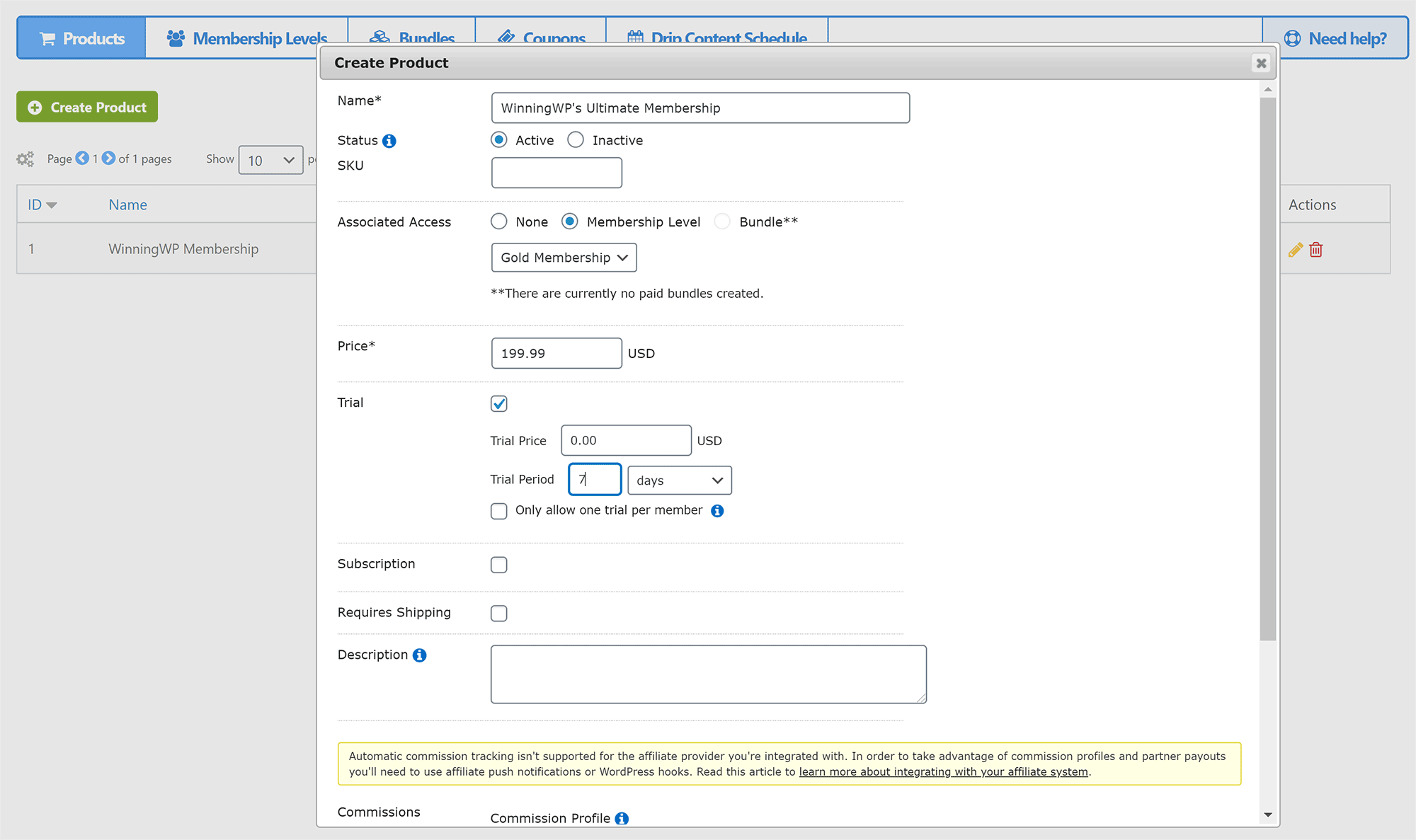Image resolution: width=1416 pixels, height=840 pixels.
Task: Open the Products tab
Action: (83, 38)
